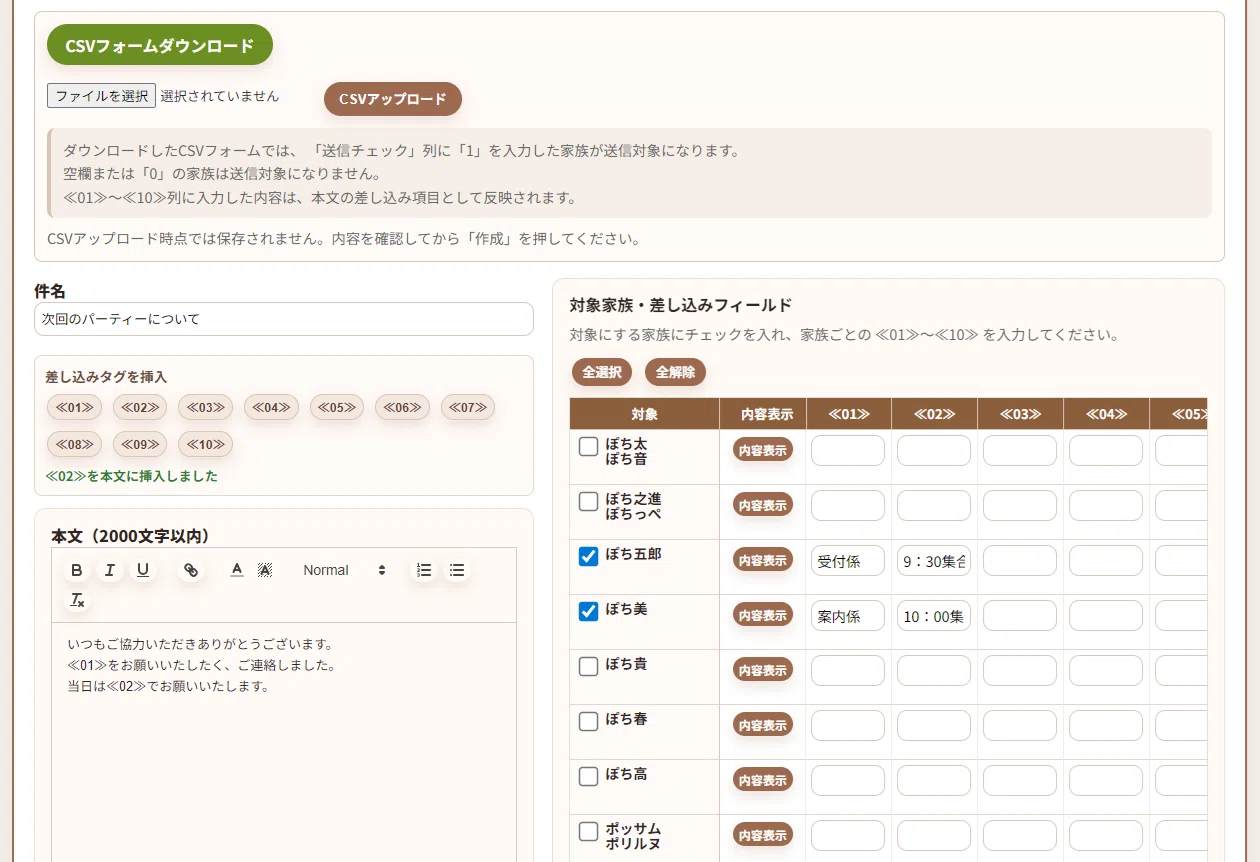The image size is (1260, 862).
Task: Click the ≪02≫ field with 10：00集
Action: pos(934,615)
